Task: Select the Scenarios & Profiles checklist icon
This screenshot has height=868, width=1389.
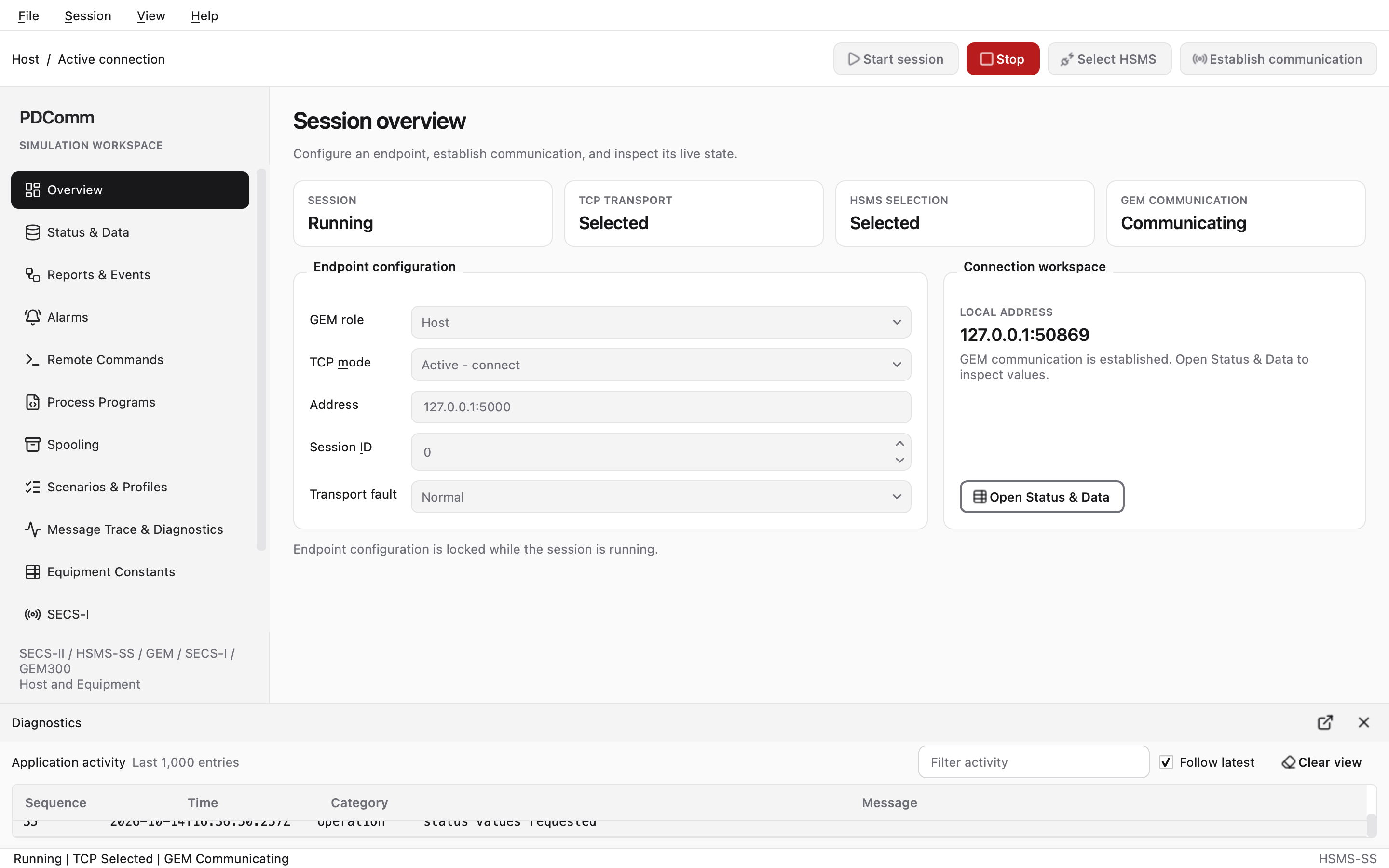Action: coord(33,488)
